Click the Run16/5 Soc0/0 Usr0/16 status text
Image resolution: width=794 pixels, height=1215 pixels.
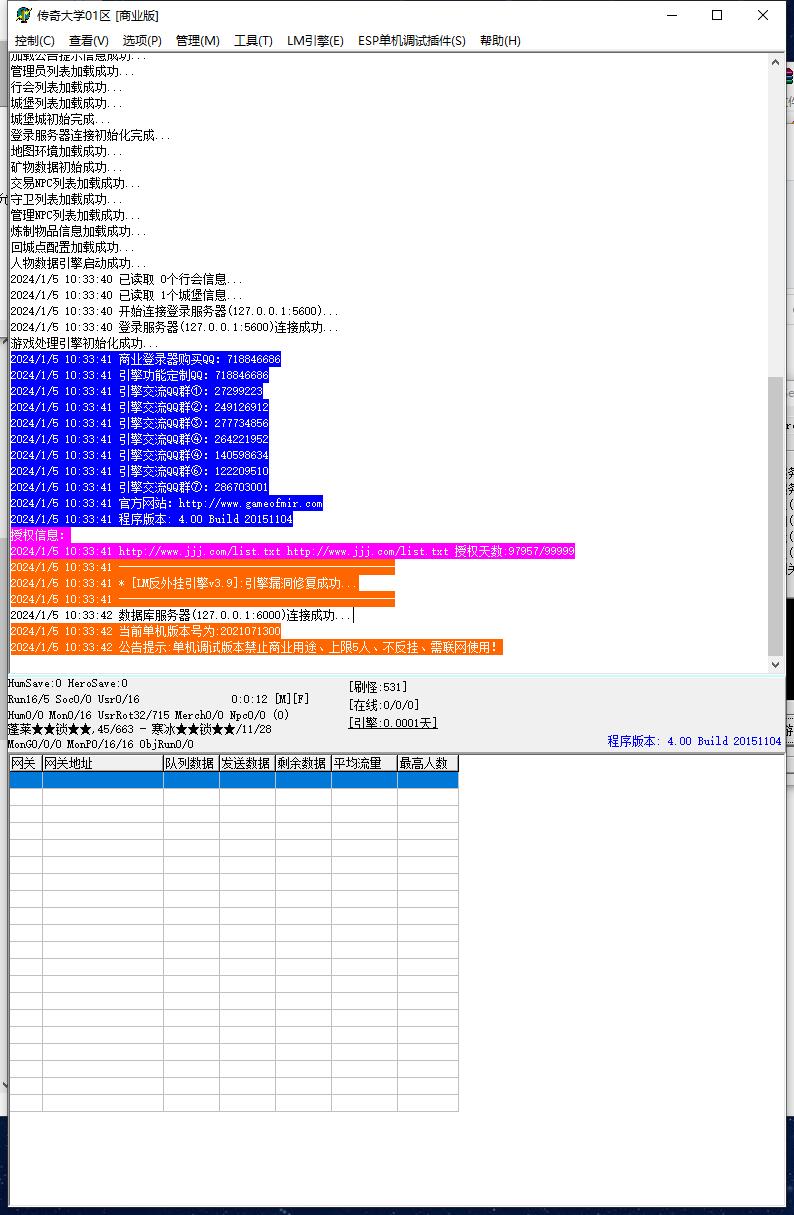coord(74,699)
